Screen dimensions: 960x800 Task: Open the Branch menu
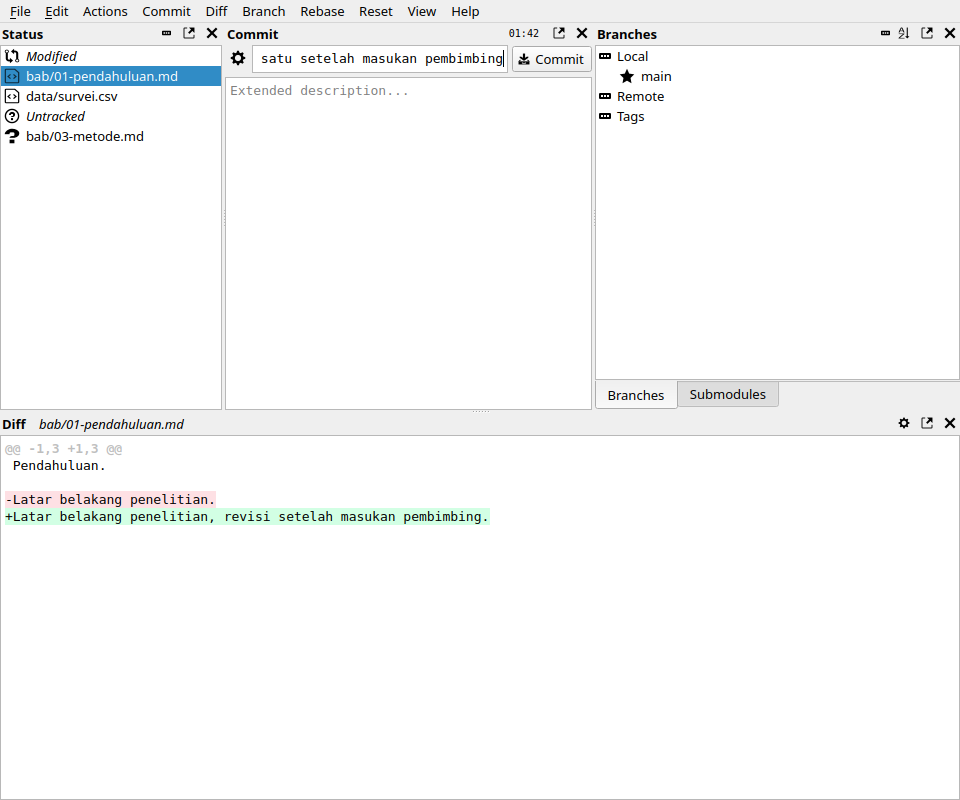(x=264, y=12)
